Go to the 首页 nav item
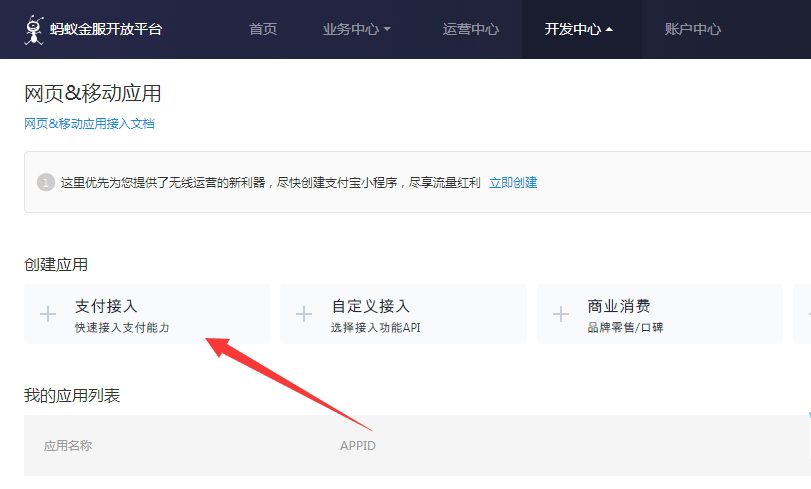 pyautogui.click(x=263, y=30)
